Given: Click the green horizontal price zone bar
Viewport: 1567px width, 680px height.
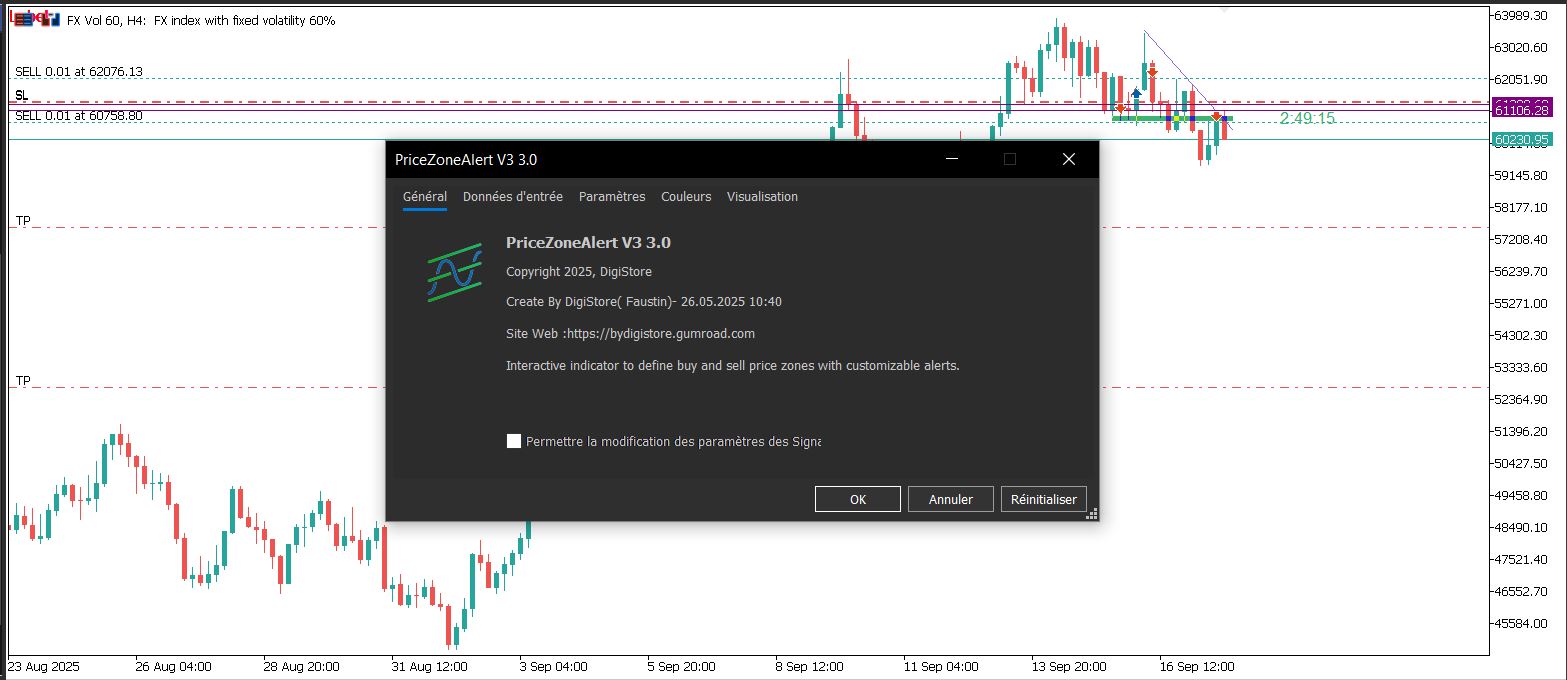Looking at the screenshot, I should [x=1172, y=118].
